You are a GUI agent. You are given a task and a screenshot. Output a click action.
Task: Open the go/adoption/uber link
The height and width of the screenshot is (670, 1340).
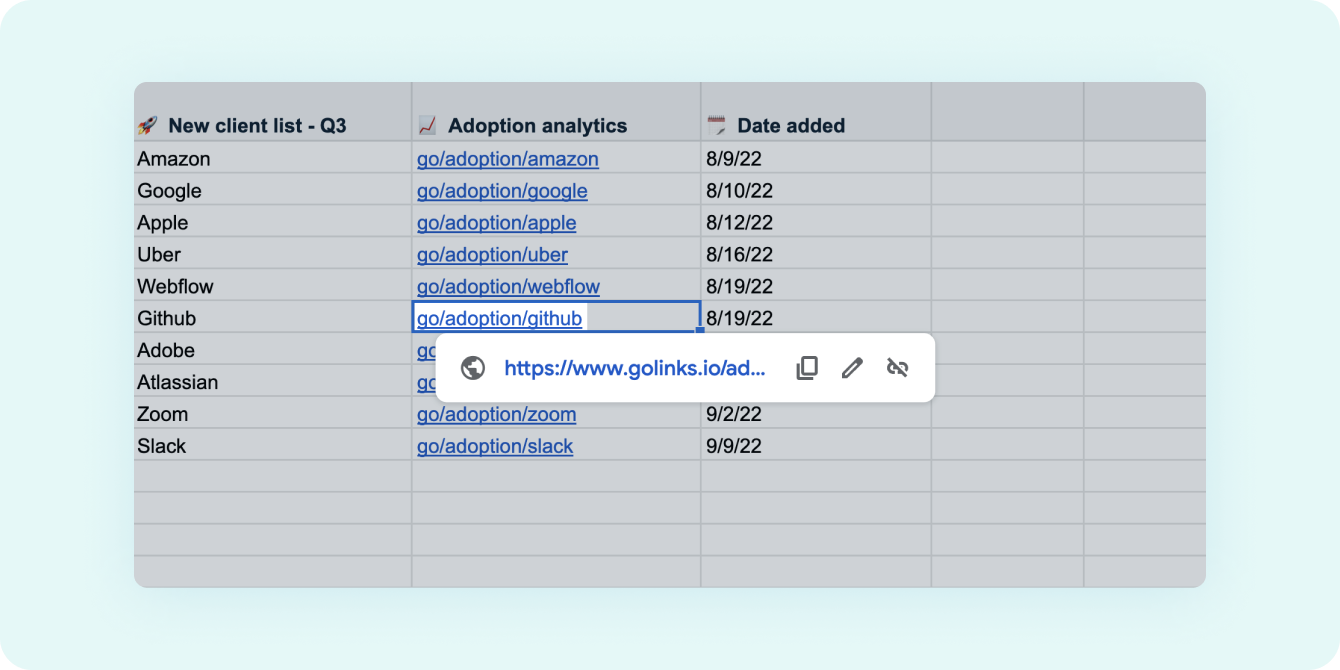pos(492,254)
